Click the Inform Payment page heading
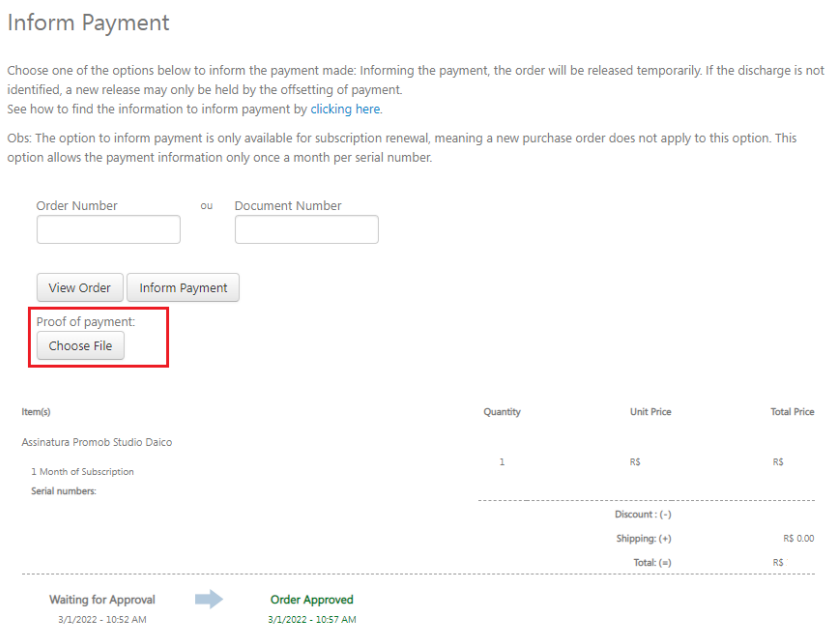The image size is (835, 634). coord(88,23)
